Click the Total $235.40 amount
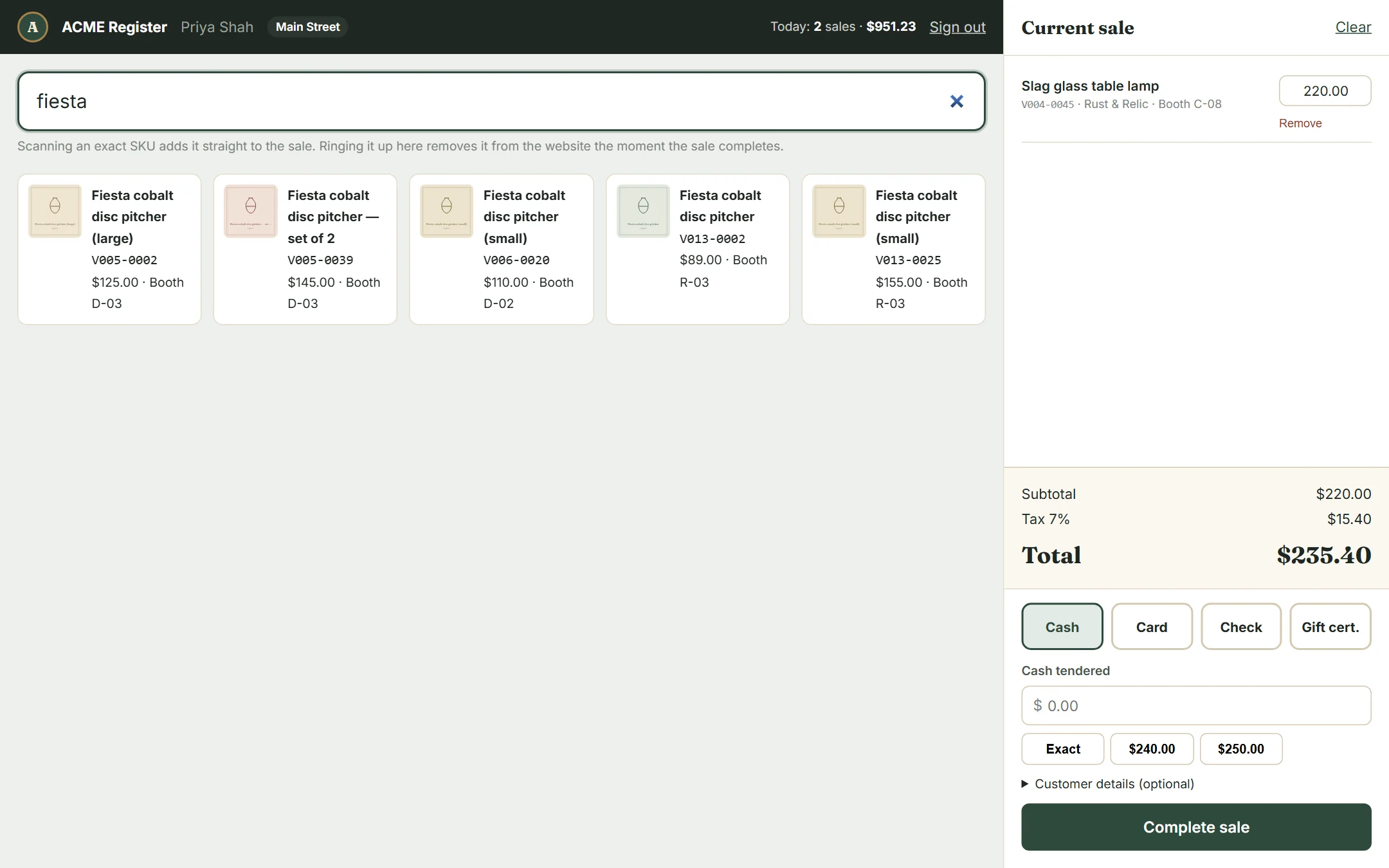The height and width of the screenshot is (868, 1389). 1323,555
